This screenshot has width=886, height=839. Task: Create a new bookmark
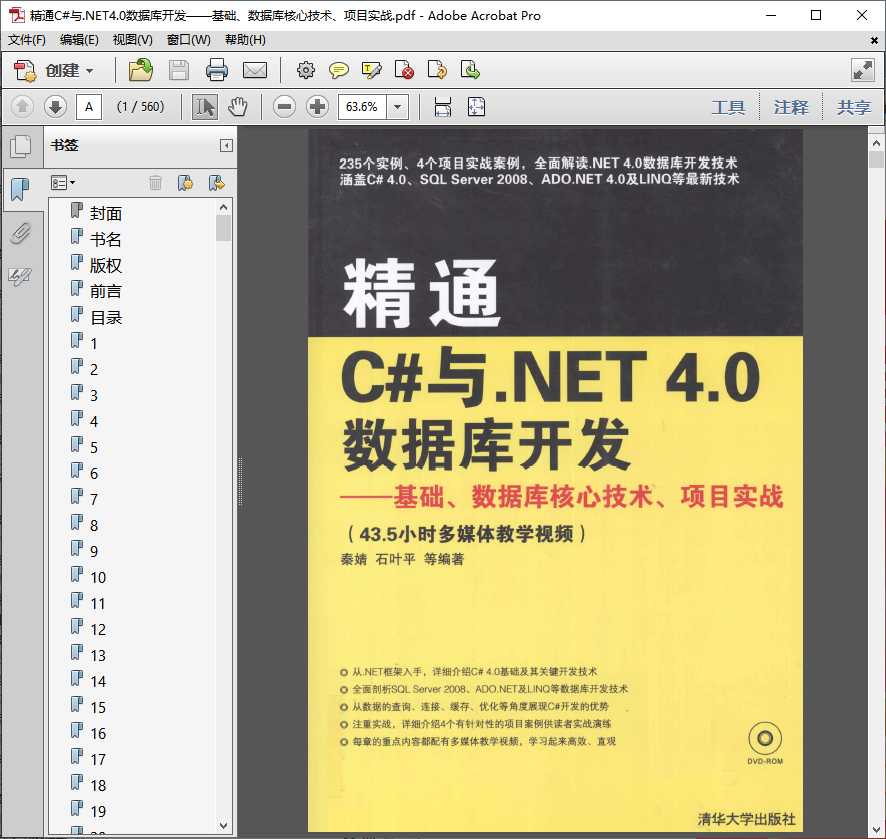coord(186,182)
